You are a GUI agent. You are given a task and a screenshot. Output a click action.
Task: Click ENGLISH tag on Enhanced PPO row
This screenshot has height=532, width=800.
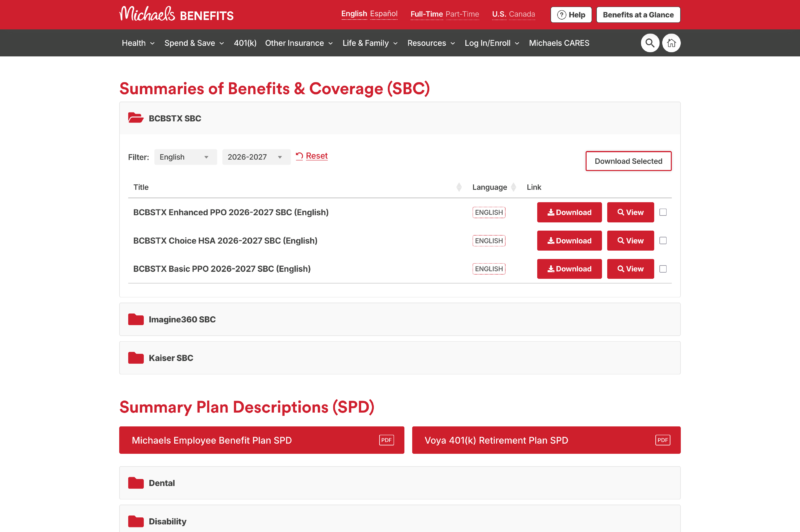[x=489, y=212]
